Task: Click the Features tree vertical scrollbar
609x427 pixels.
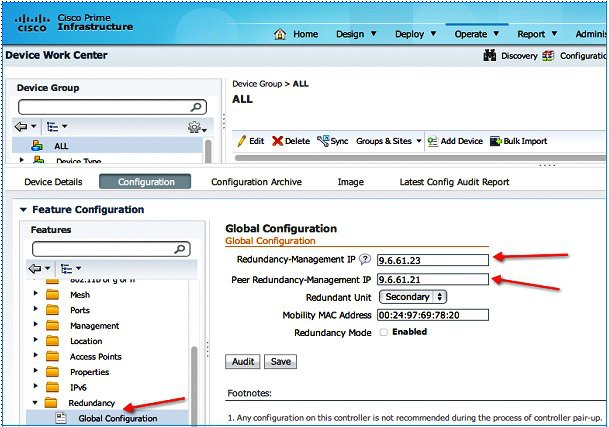Action: click(194, 386)
